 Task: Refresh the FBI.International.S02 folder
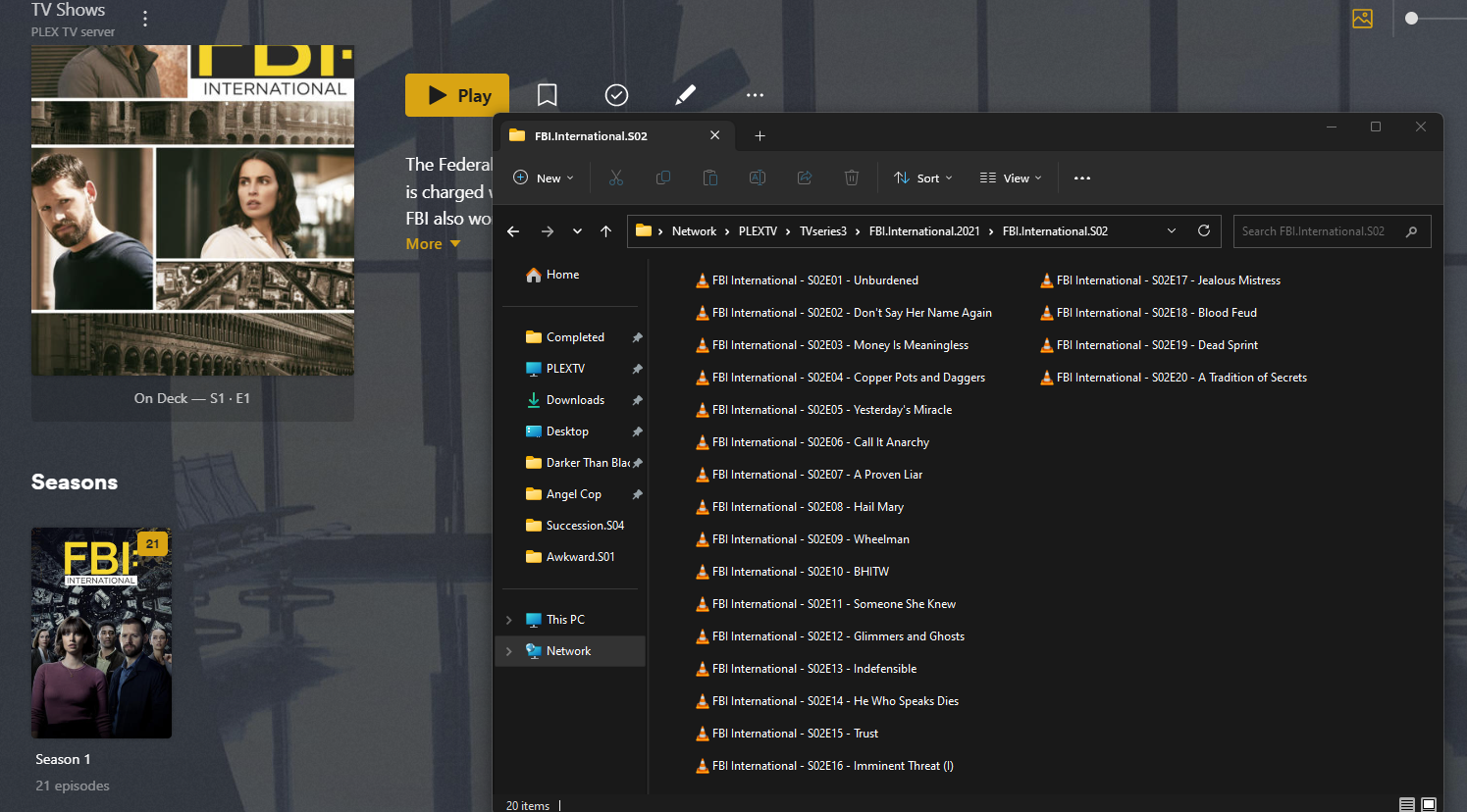[x=1204, y=230]
